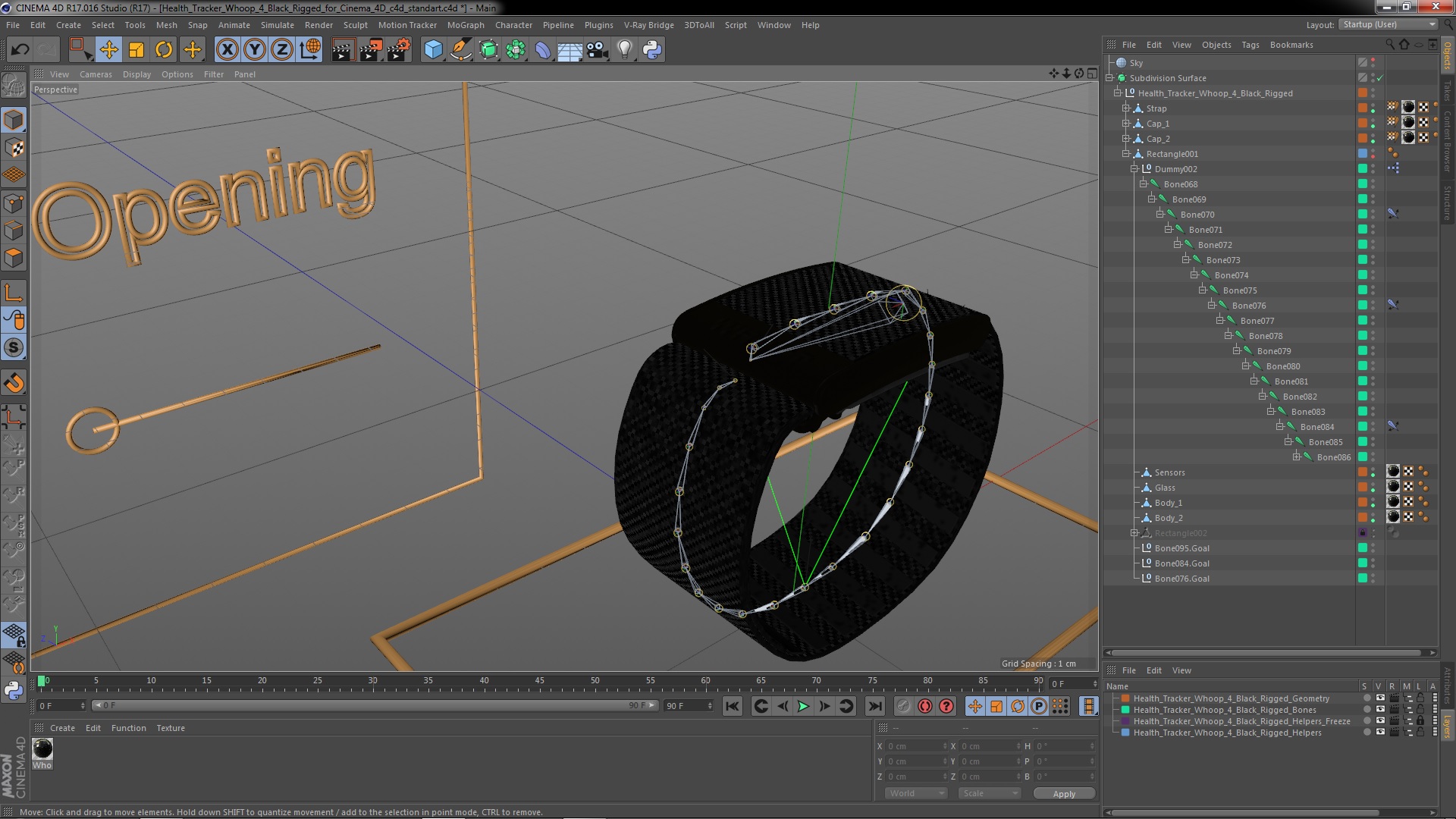Click the Apply coordinates button
1456x819 pixels.
coord(1063,793)
